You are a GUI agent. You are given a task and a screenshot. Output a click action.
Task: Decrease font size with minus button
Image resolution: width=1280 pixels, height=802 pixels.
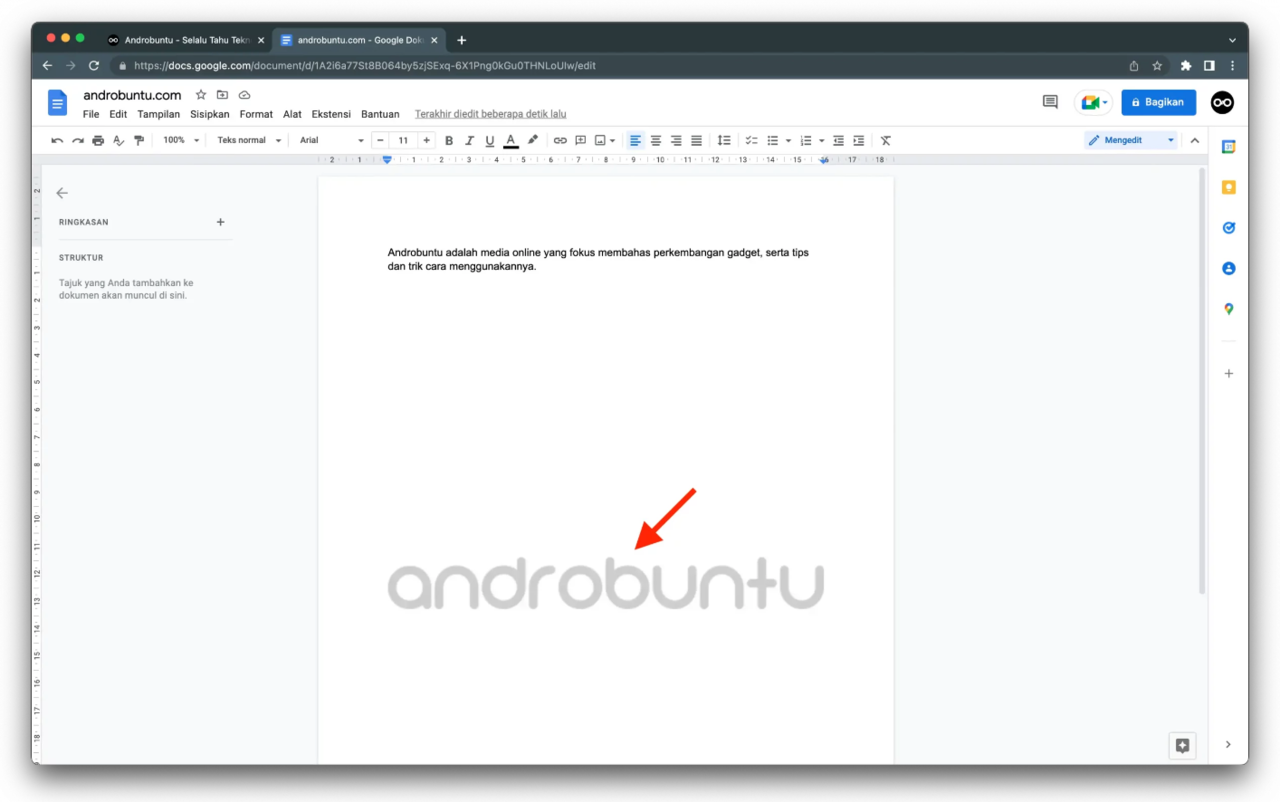[x=380, y=141]
